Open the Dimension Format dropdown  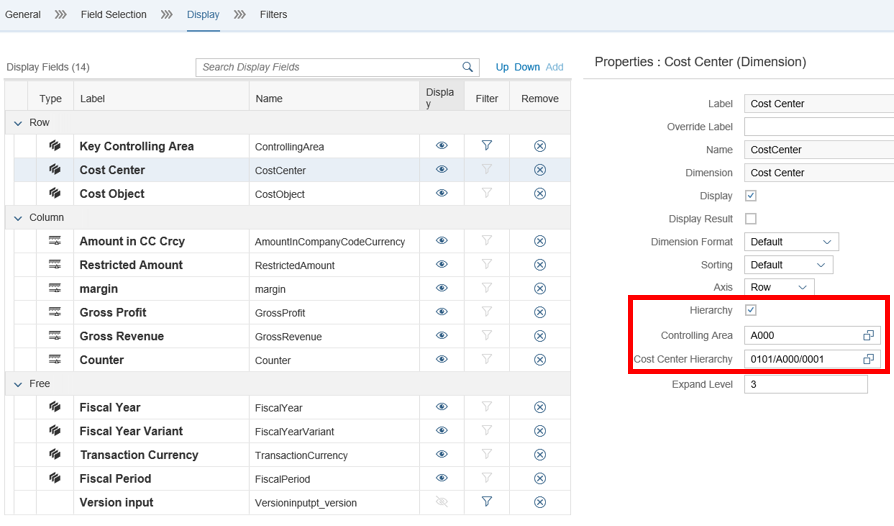791,242
